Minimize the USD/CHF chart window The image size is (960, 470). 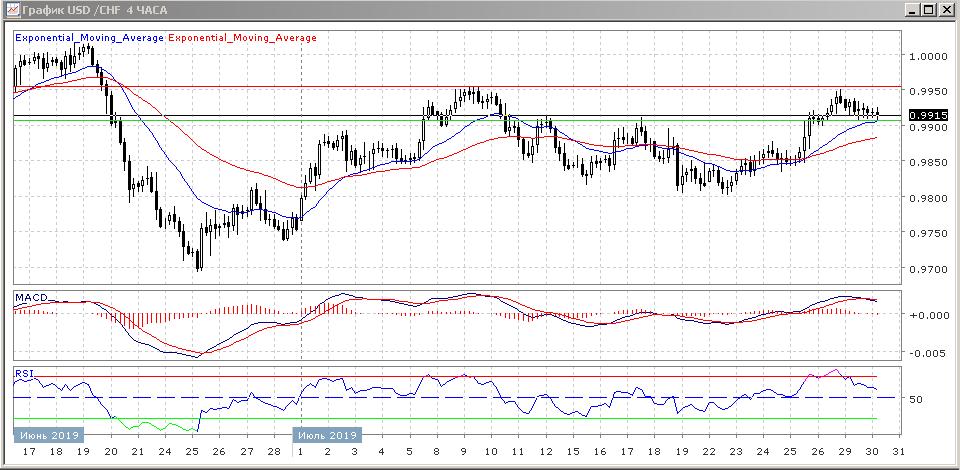906,9
